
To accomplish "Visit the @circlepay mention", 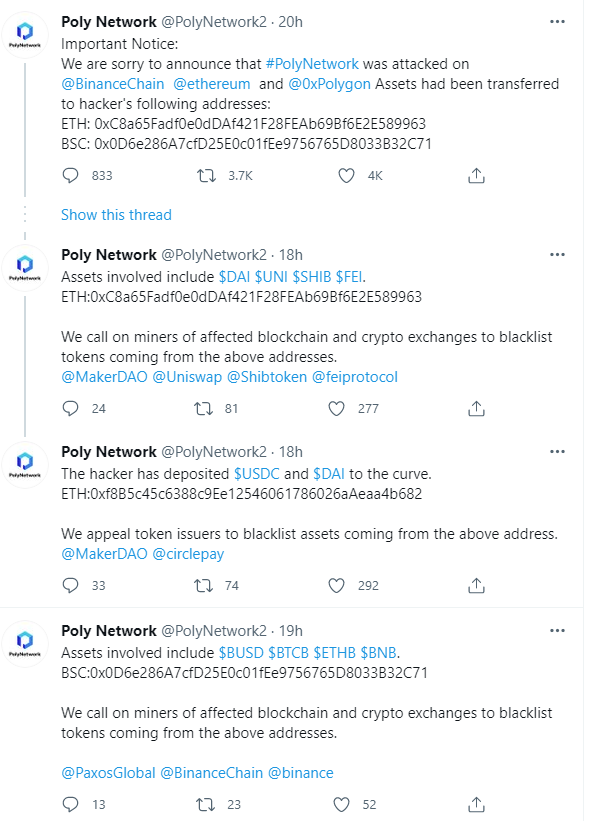I will point(188,554).
